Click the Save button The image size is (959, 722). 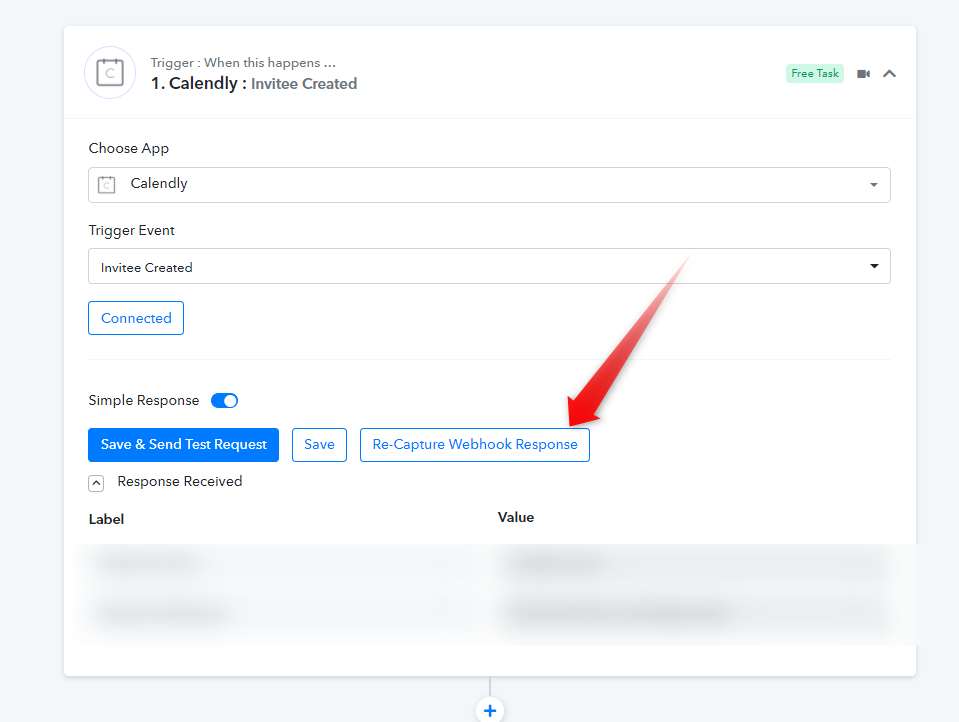coord(319,445)
